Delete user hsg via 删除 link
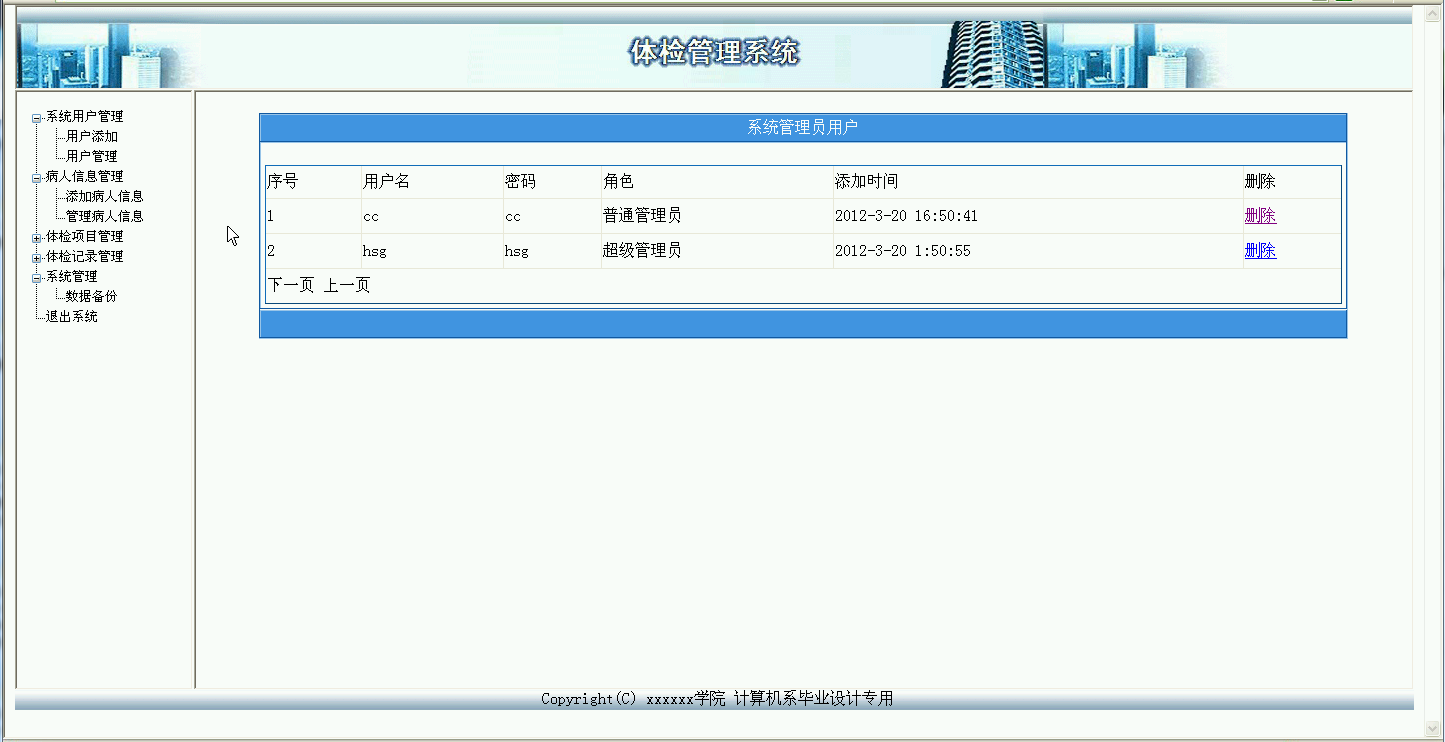Image resolution: width=1445 pixels, height=742 pixels. (1260, 251)
